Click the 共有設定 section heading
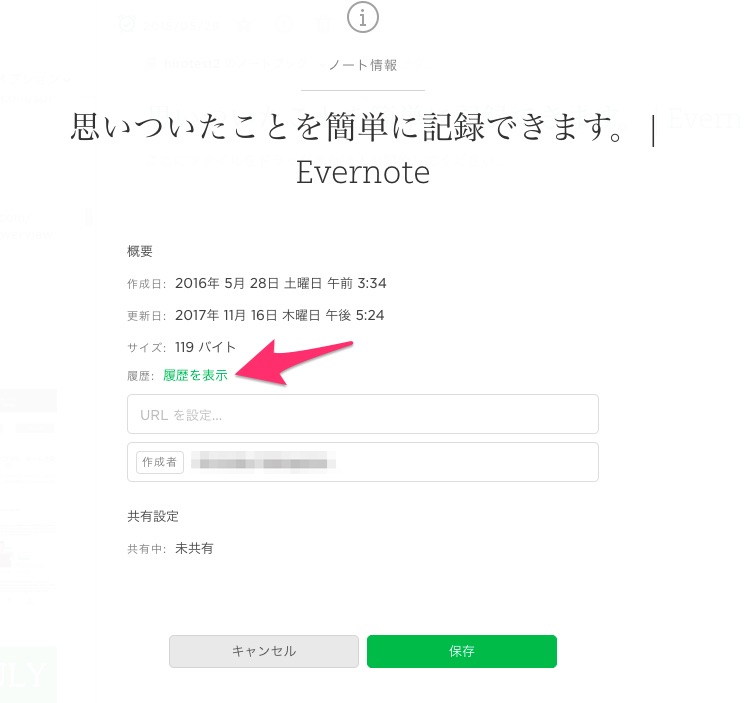The image size is (745, 703). pyautogui.click(x=153, y=516)
